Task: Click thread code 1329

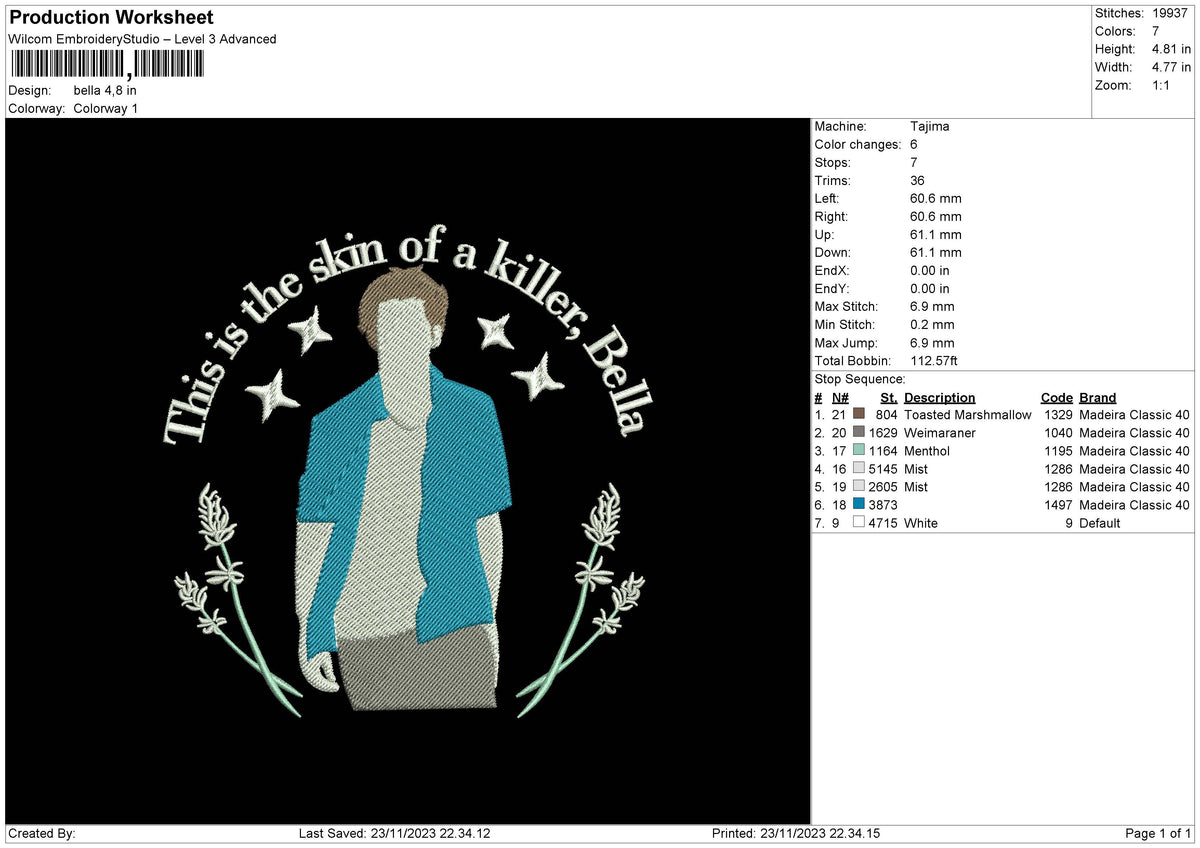Action: (x=1058, y=415)
